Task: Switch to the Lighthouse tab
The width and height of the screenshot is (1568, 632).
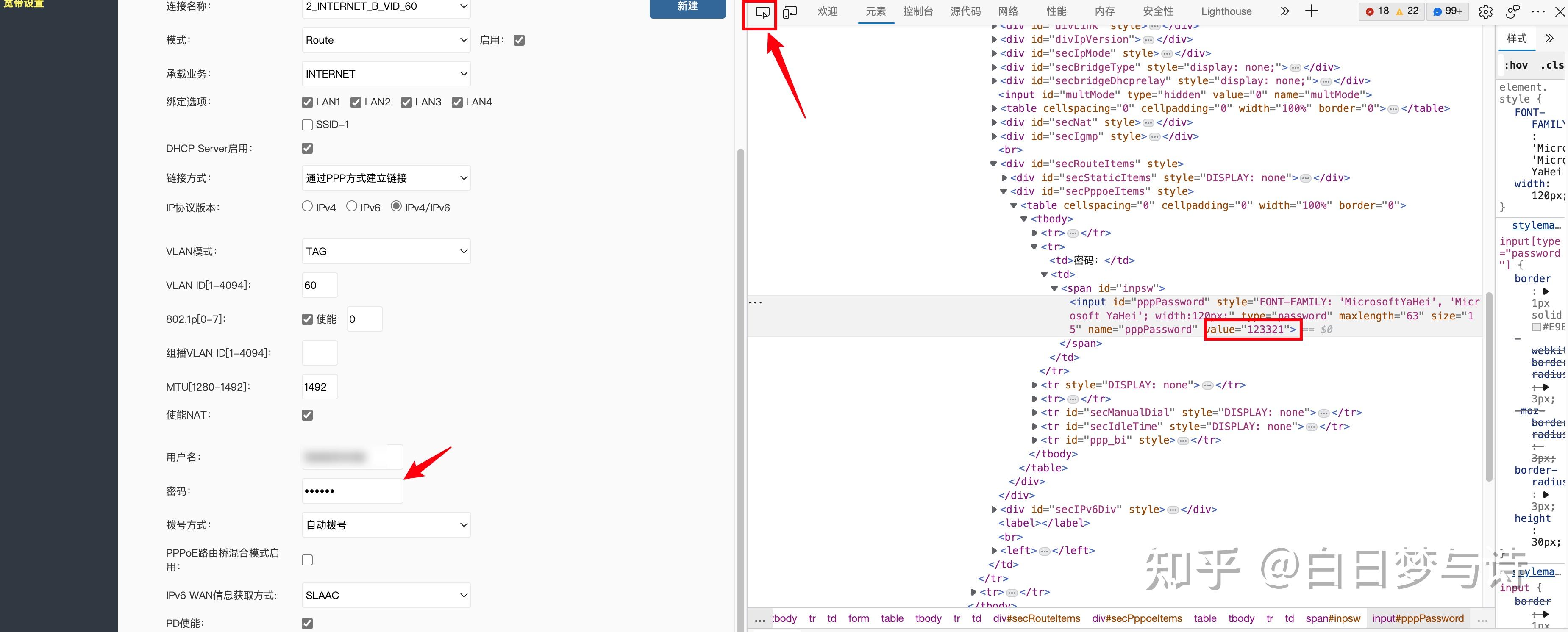Action: click(x=1226, y=11)
